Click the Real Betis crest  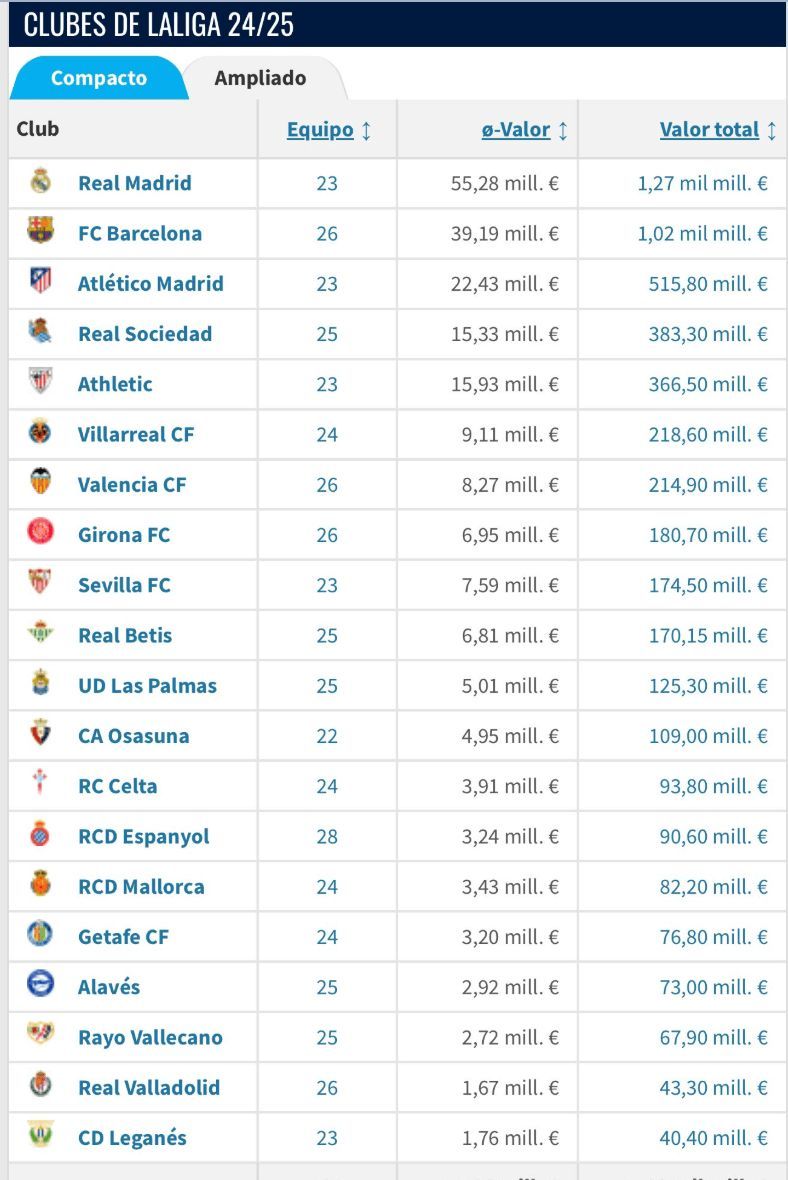tap(40, 635)
